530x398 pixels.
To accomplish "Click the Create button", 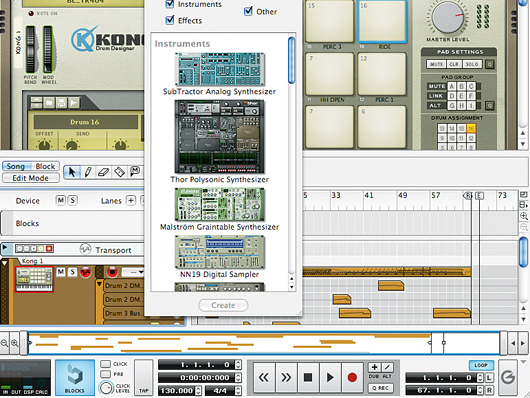I will coord(223,305).
